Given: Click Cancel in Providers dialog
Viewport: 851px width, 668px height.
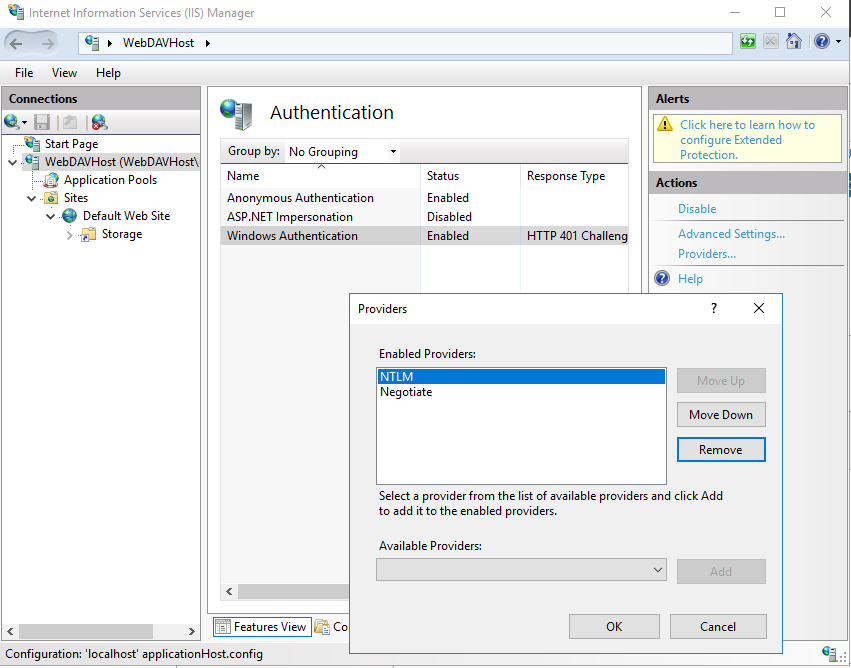Looking at the screenshot, I should pyautogui.click(x=718, y=627).
